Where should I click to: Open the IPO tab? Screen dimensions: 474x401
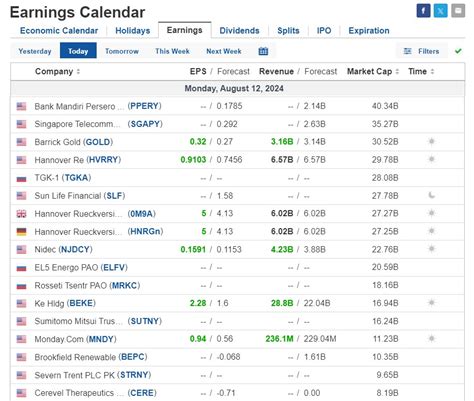coord(324,31)
